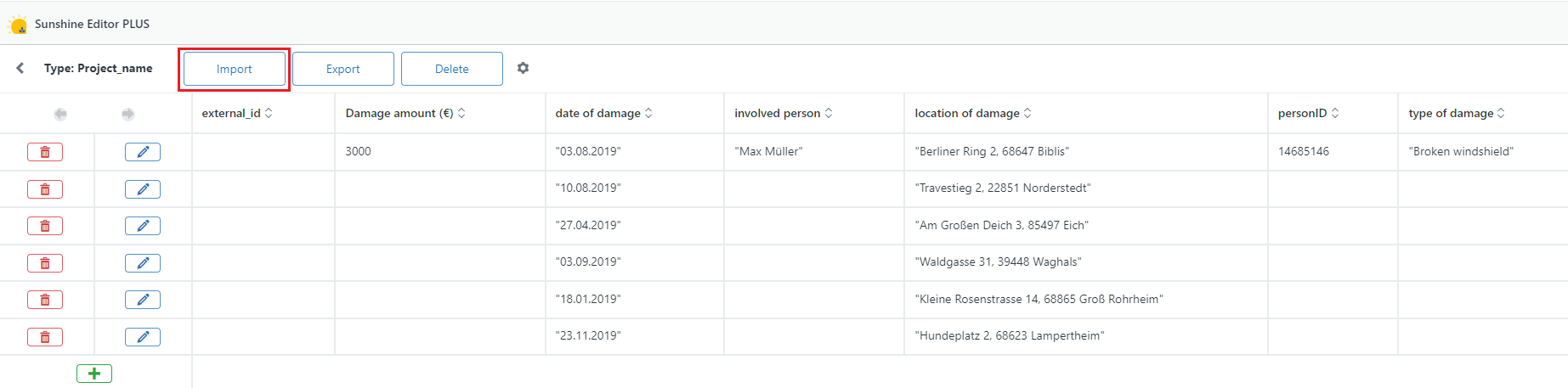Click the Export button

[x=343, y=69]
